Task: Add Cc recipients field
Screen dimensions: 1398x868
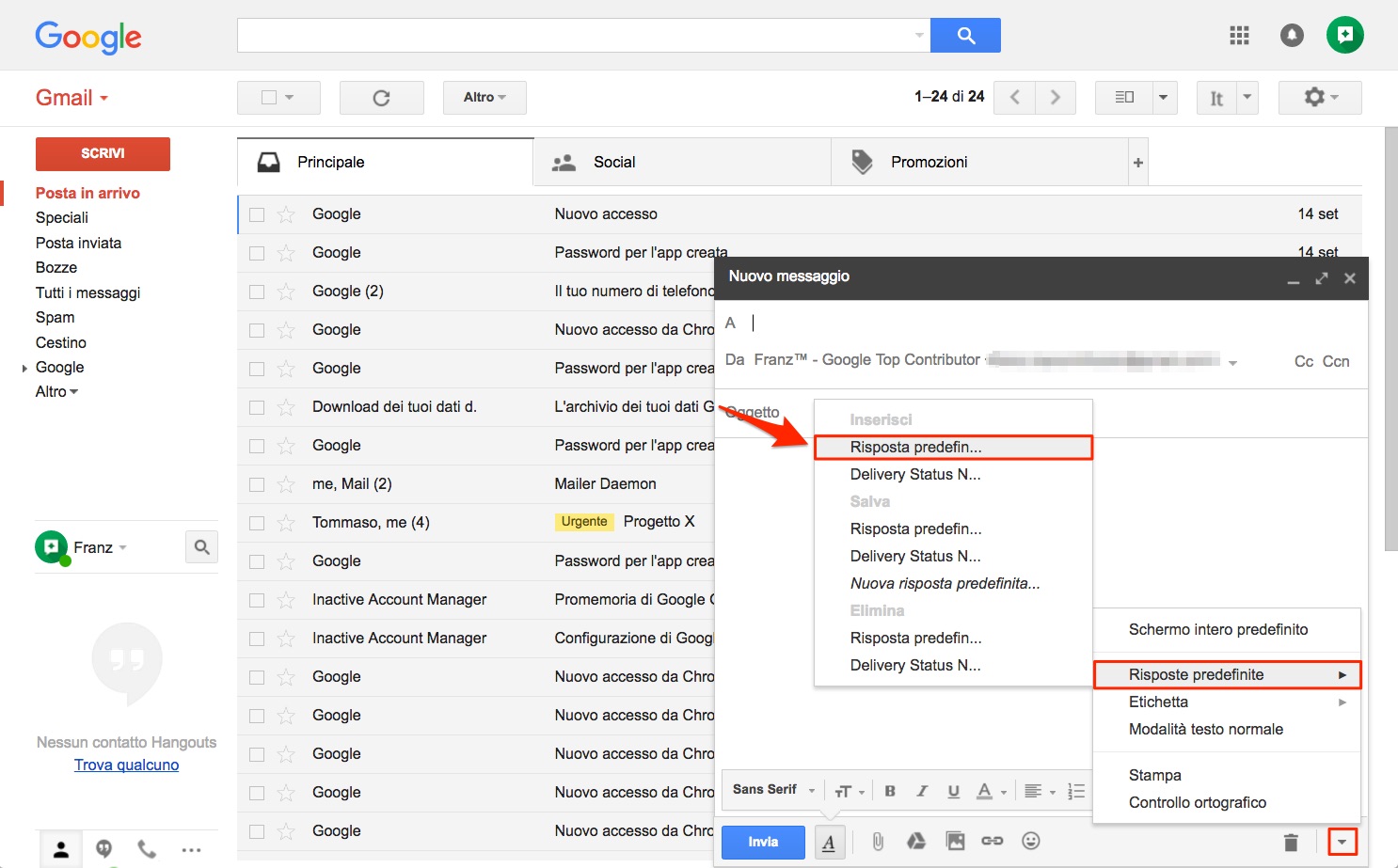Action: click(1303, 362)
